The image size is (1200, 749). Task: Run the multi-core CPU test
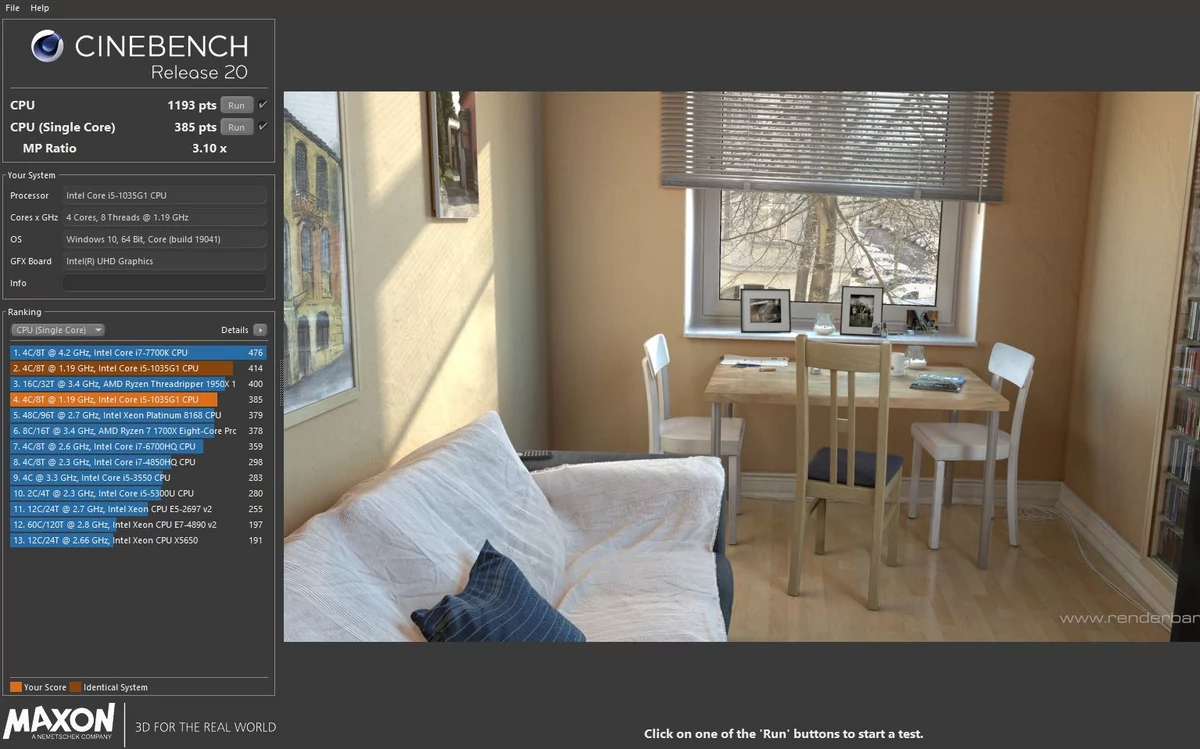click(x=236, y=105)
